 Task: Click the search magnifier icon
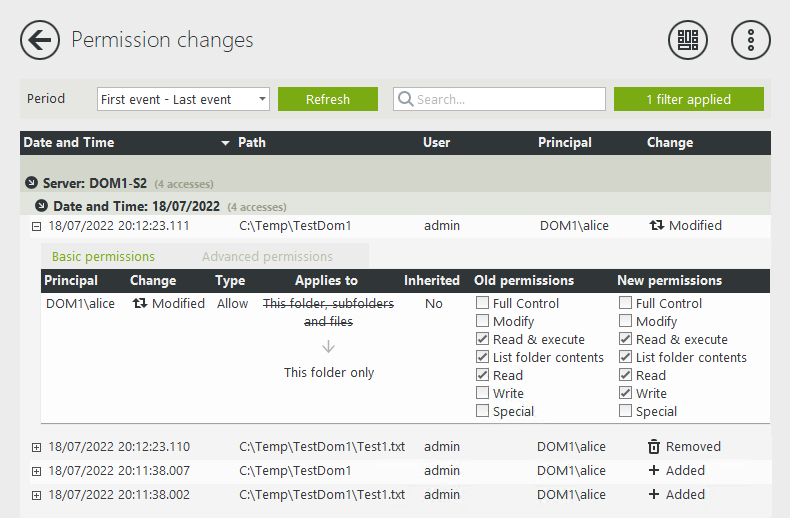point(406,100)
